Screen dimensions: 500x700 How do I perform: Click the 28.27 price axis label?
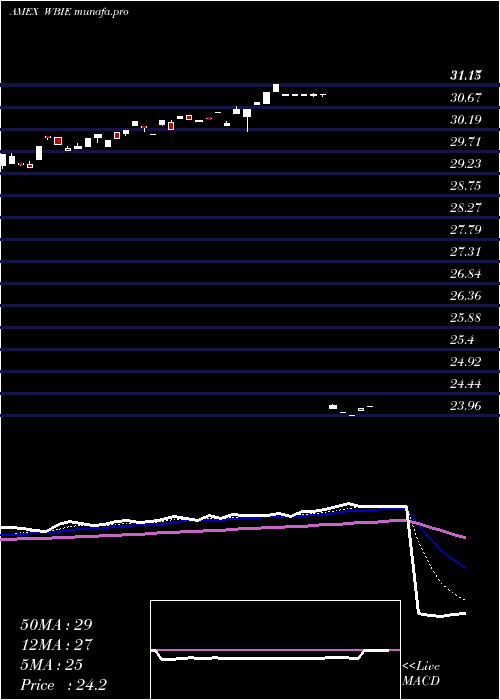point(466,208)
